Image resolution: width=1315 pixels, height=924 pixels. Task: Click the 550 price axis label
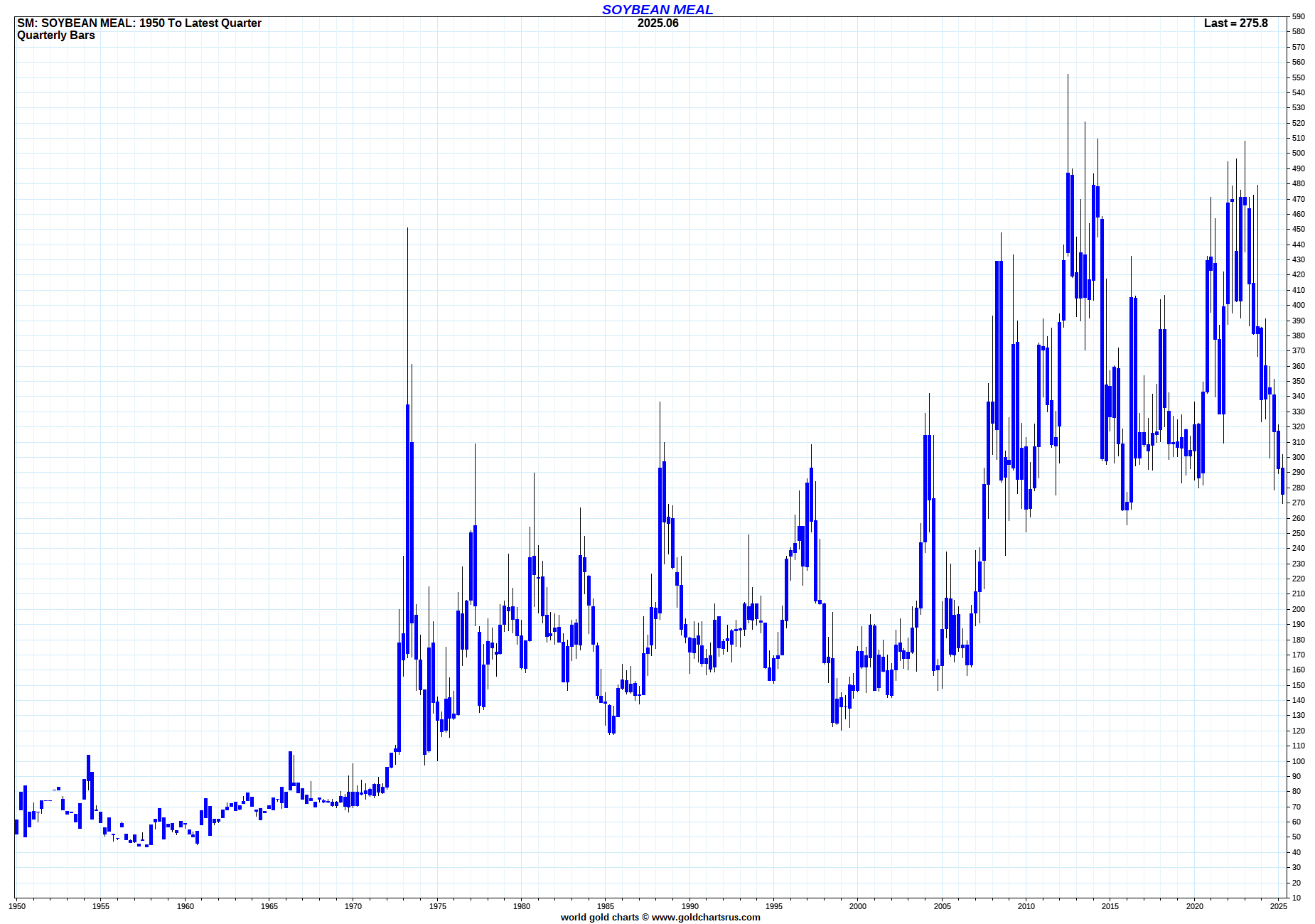point(1299,77)
